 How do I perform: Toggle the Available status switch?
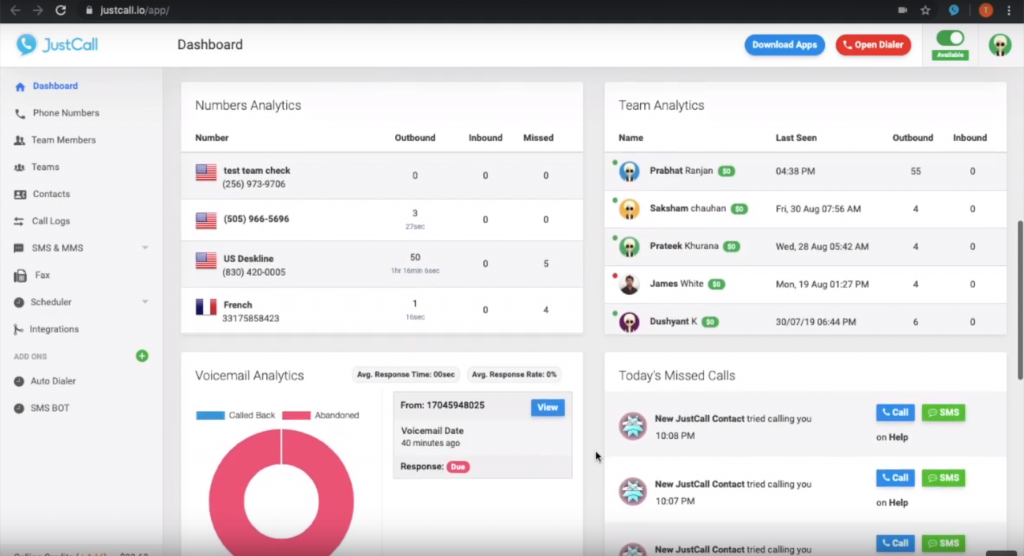tap(949, 38)
